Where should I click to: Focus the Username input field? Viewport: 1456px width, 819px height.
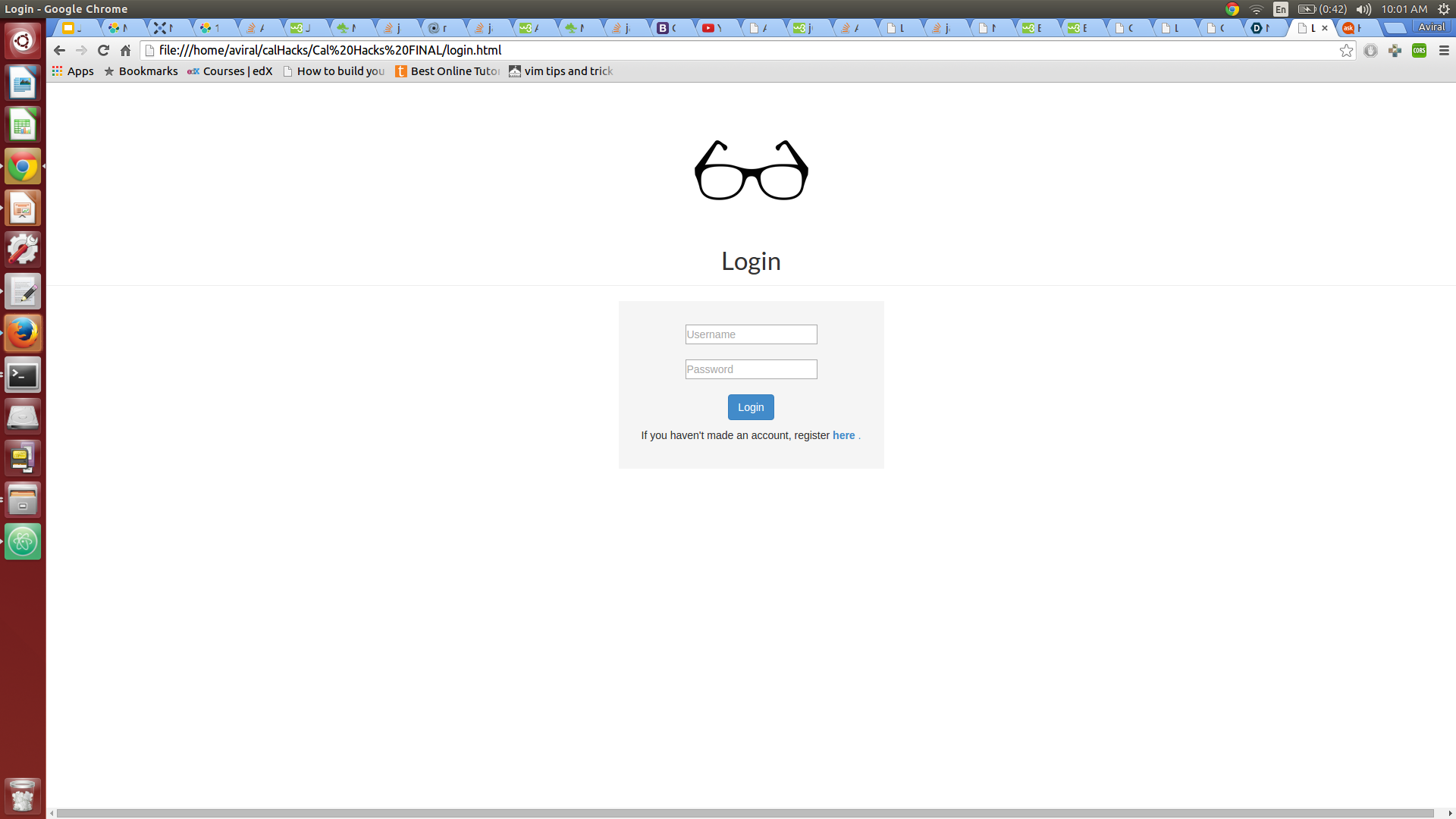coord(751,334)
